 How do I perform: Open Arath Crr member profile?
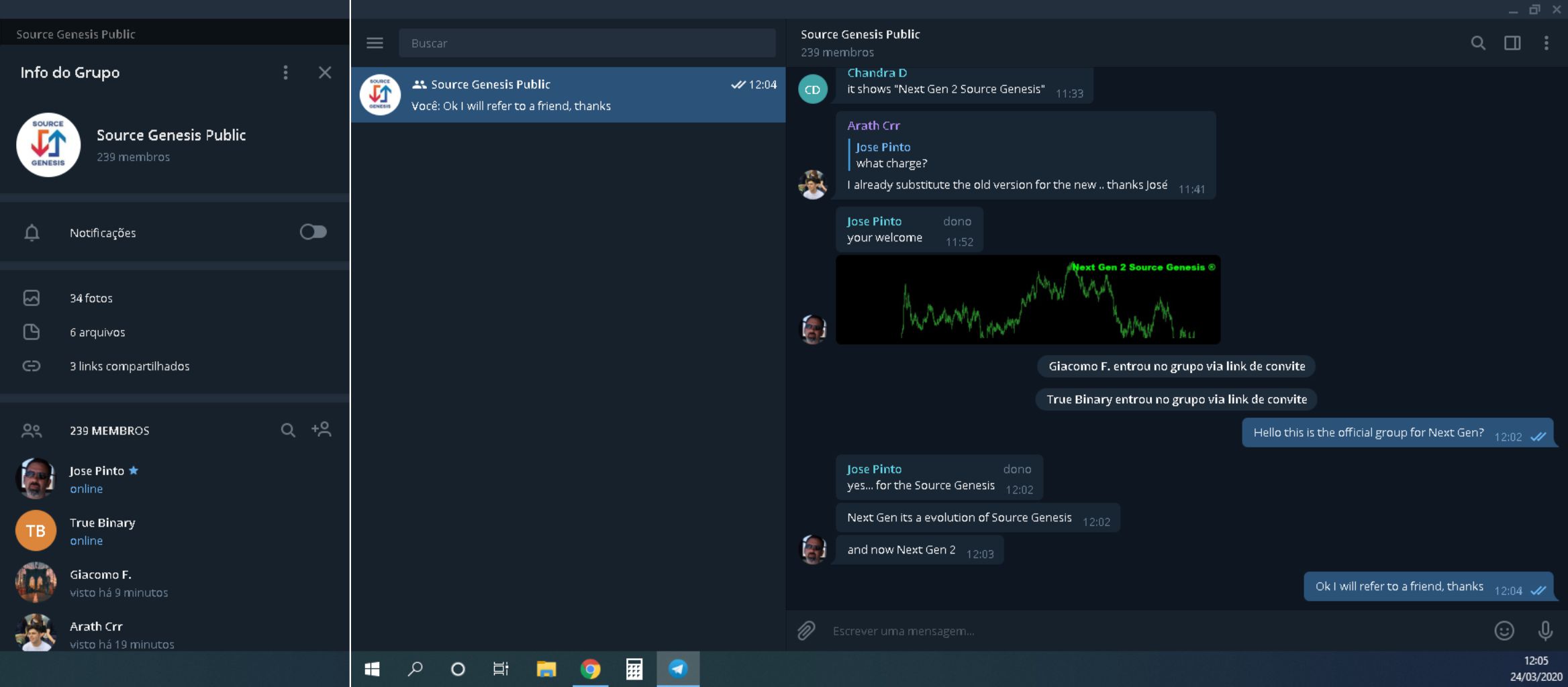click(175, 631)
